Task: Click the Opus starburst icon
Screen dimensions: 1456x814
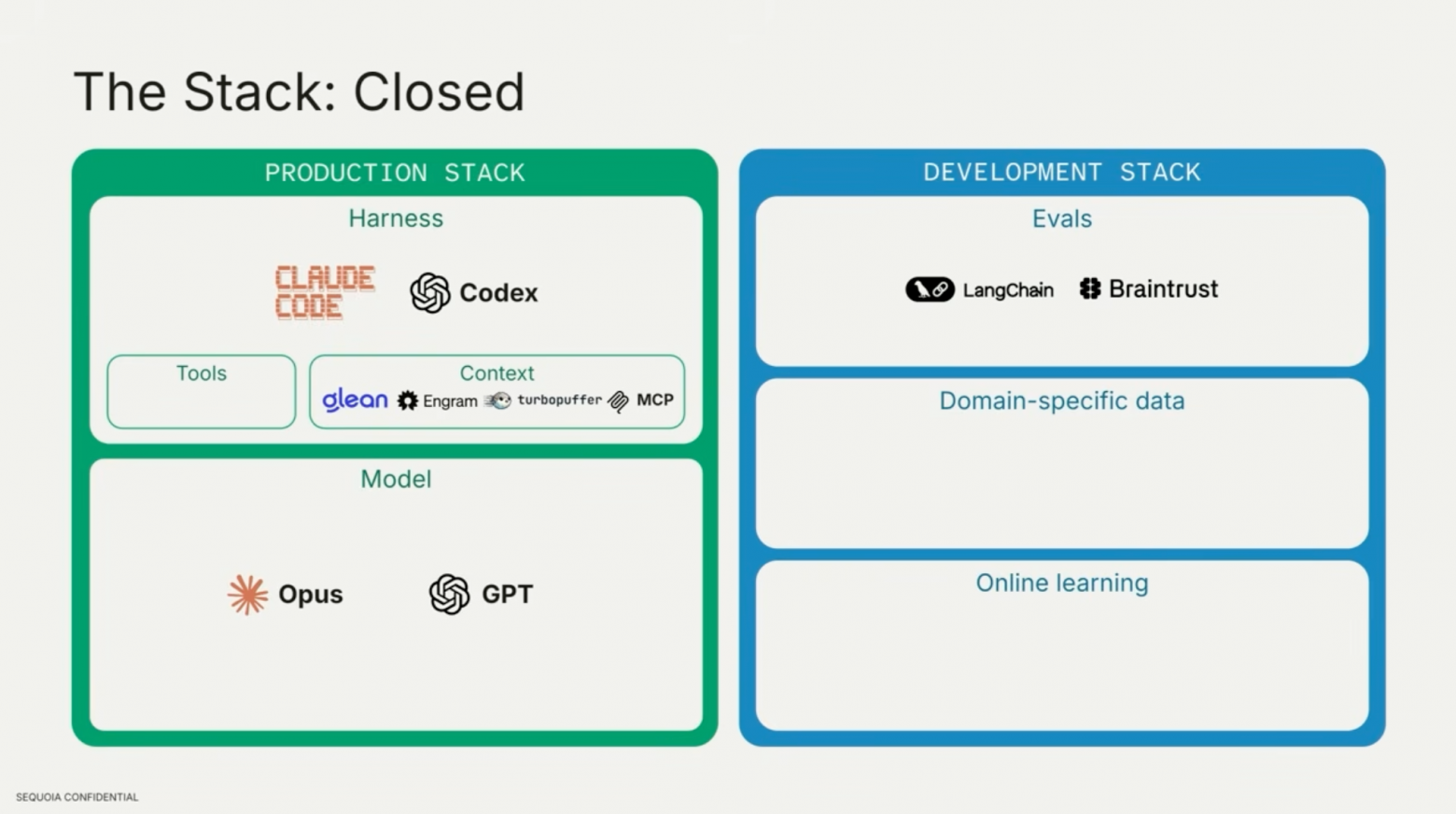Action: pos(247,594)
